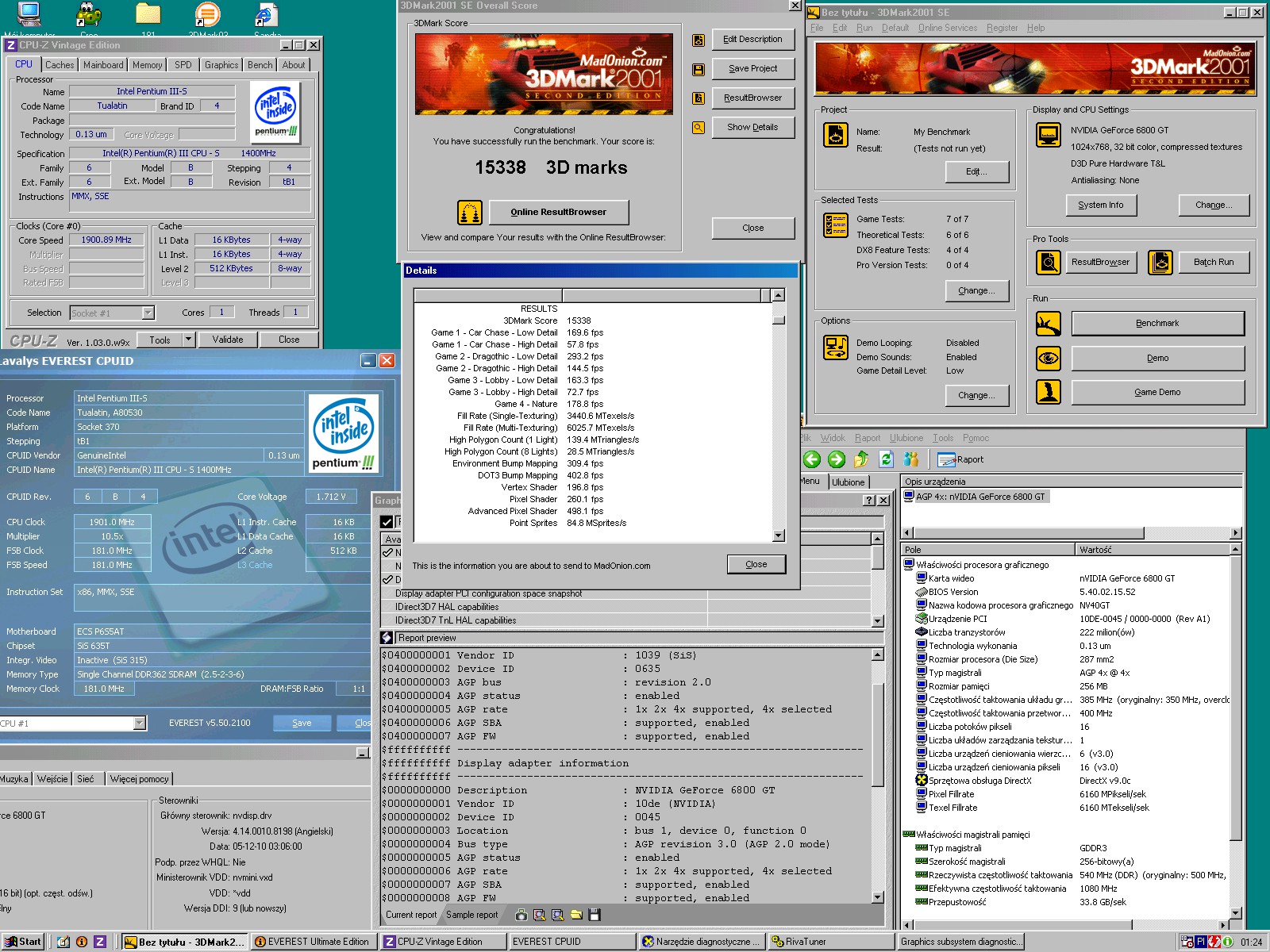This screenshot has width=1270, height=952.
Task: Click the RivaTuner taskbar button
Action: [x=830, y=942]
